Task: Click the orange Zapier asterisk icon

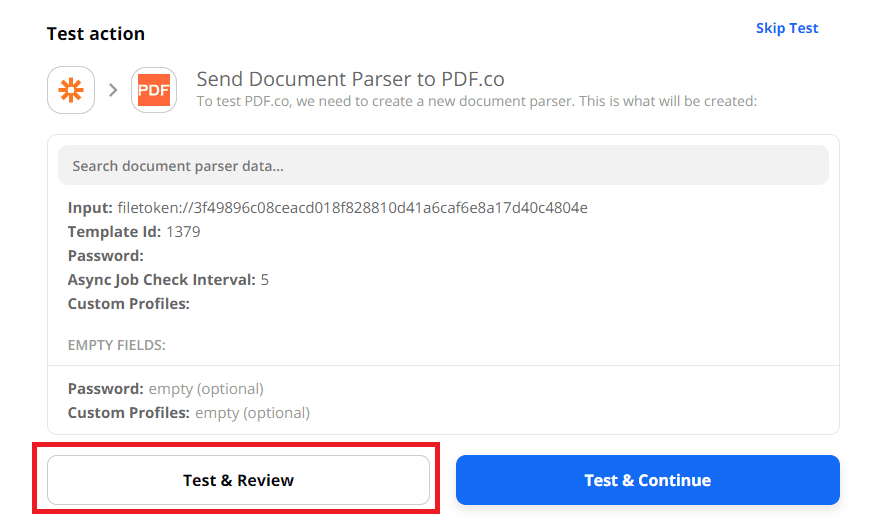Action: 71,90
